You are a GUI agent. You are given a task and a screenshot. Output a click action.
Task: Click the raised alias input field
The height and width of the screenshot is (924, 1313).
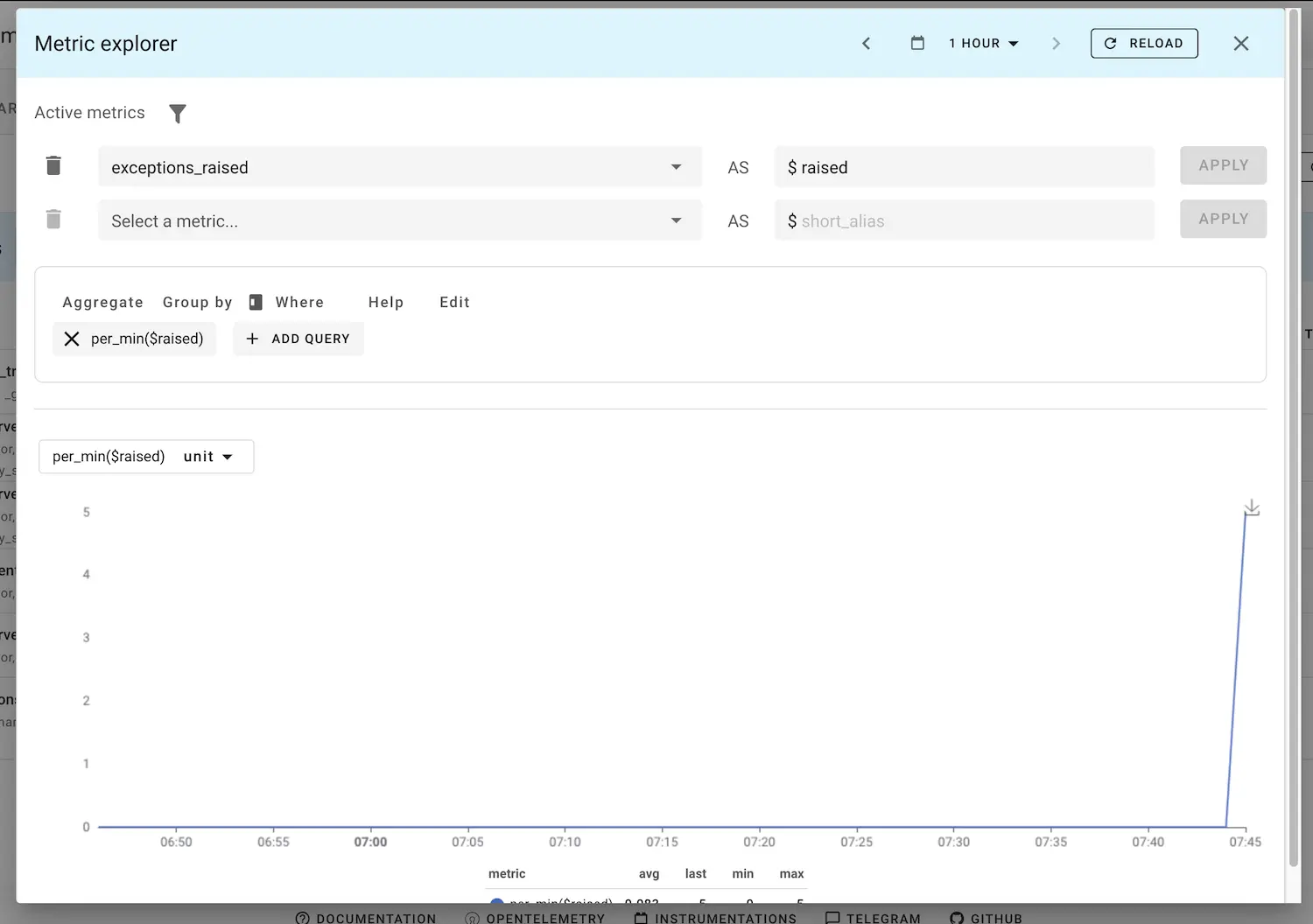point(963,167)
